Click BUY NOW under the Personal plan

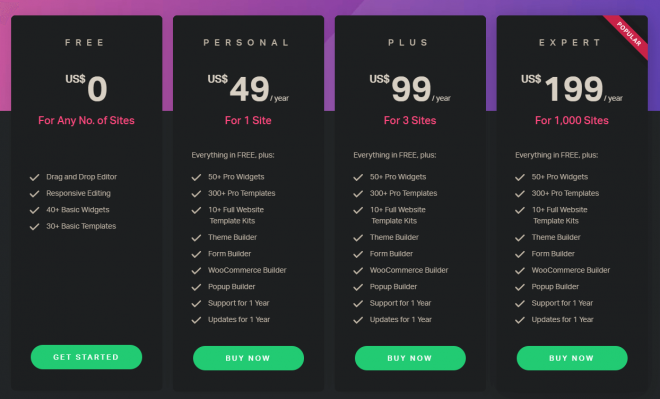pos(248,358)
